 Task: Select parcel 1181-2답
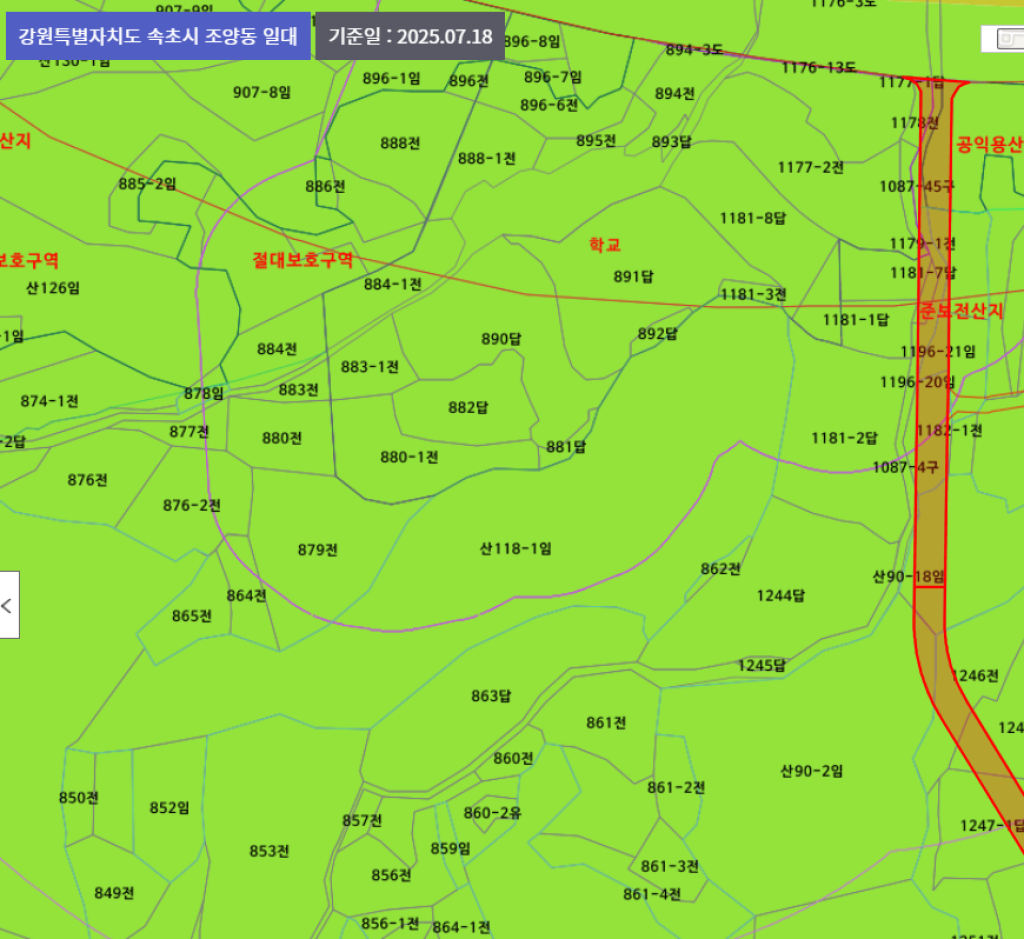(x=843, y=438)
